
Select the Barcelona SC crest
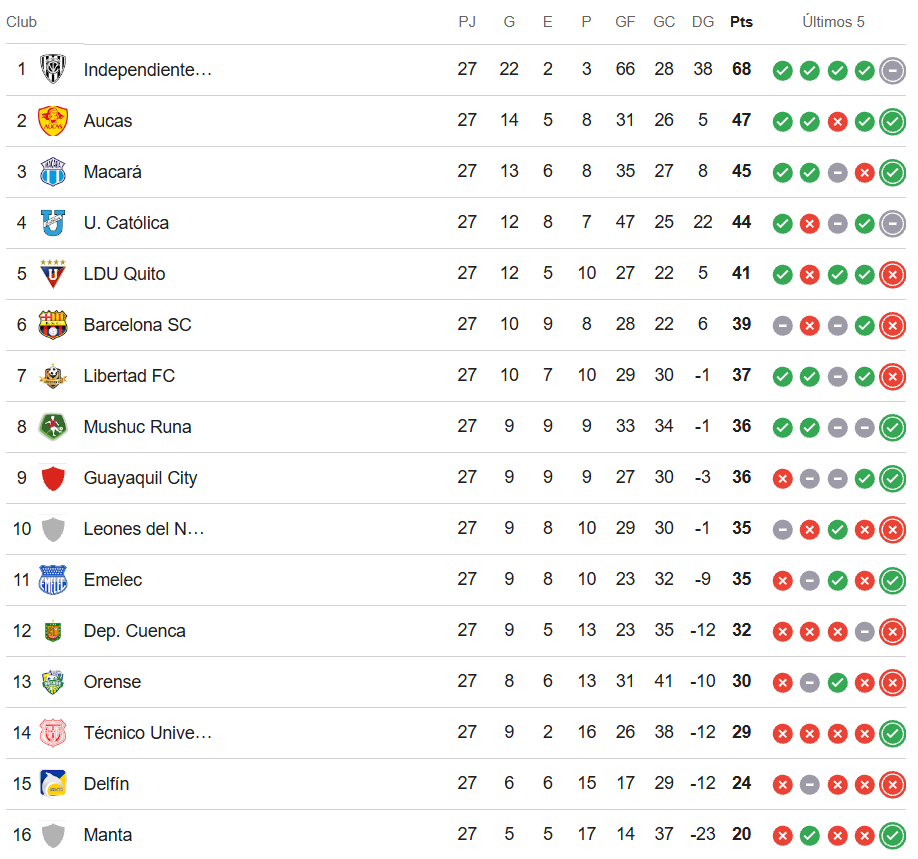pyautogui.click(x=53, y=324)
